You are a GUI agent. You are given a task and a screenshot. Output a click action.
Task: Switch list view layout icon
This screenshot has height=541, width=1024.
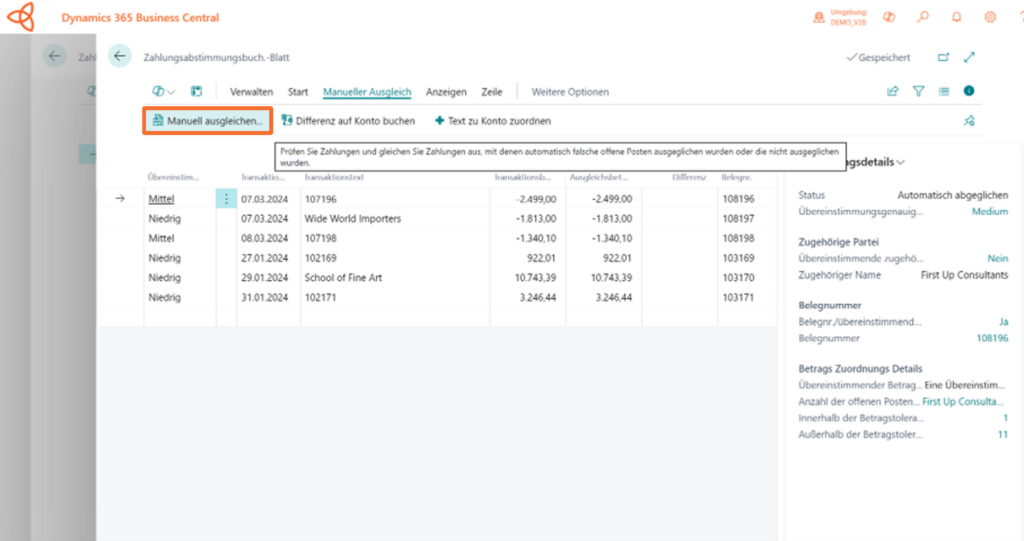coord(944,91)
